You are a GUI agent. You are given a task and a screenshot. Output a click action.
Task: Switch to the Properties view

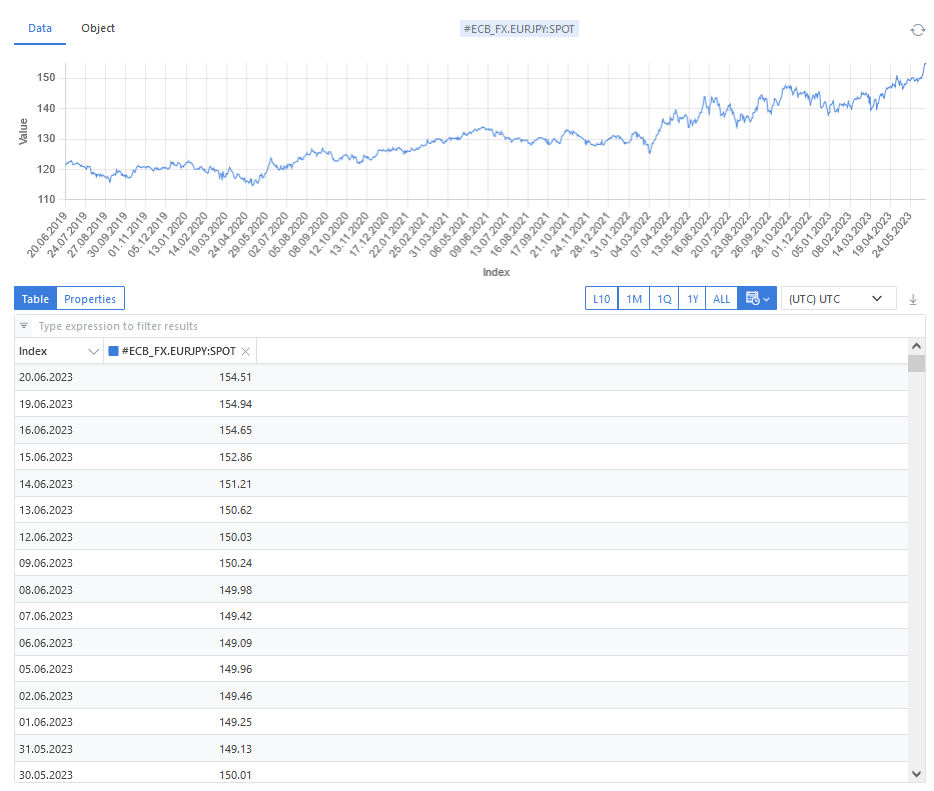point(90,299)
